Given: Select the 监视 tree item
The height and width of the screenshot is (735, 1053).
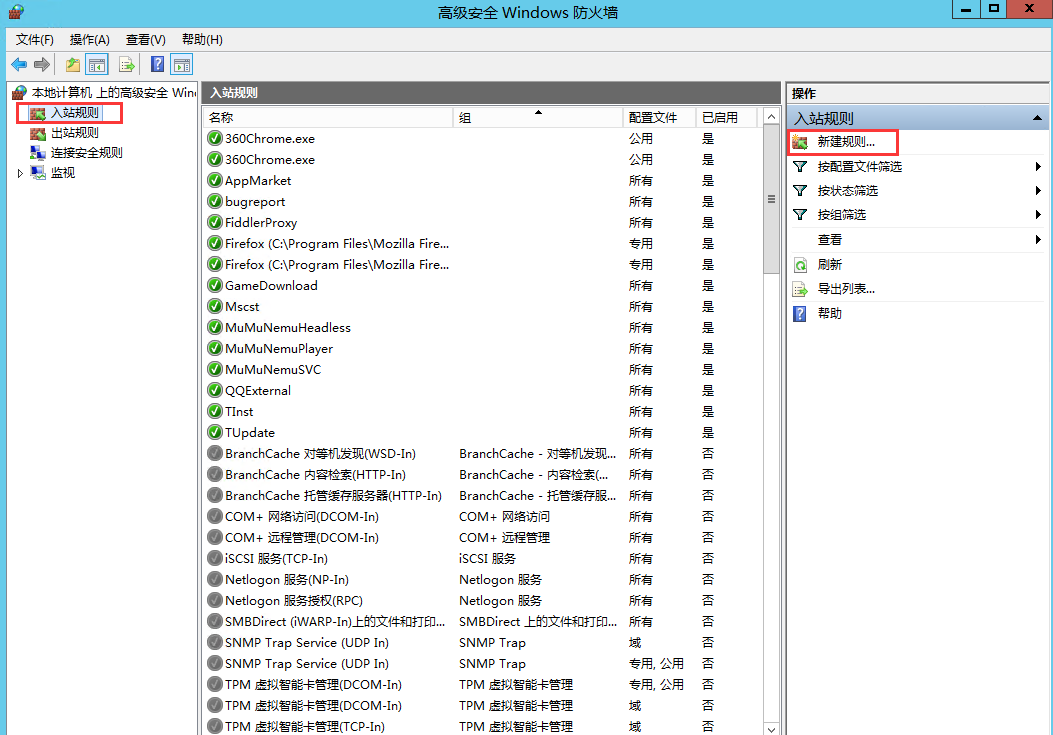Looking at the screenshot, I should pos(63,173).
